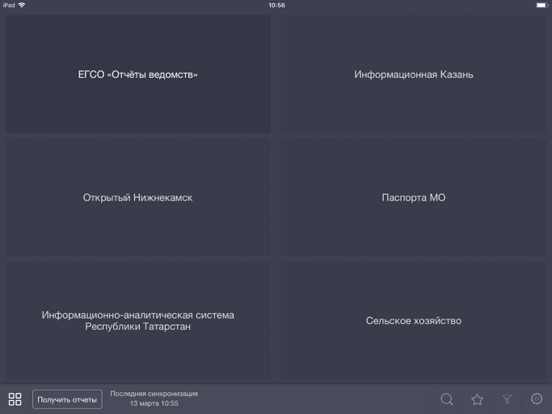
Task: Tap the Wi-Fi status icon
Action: (x=22, y=5)
